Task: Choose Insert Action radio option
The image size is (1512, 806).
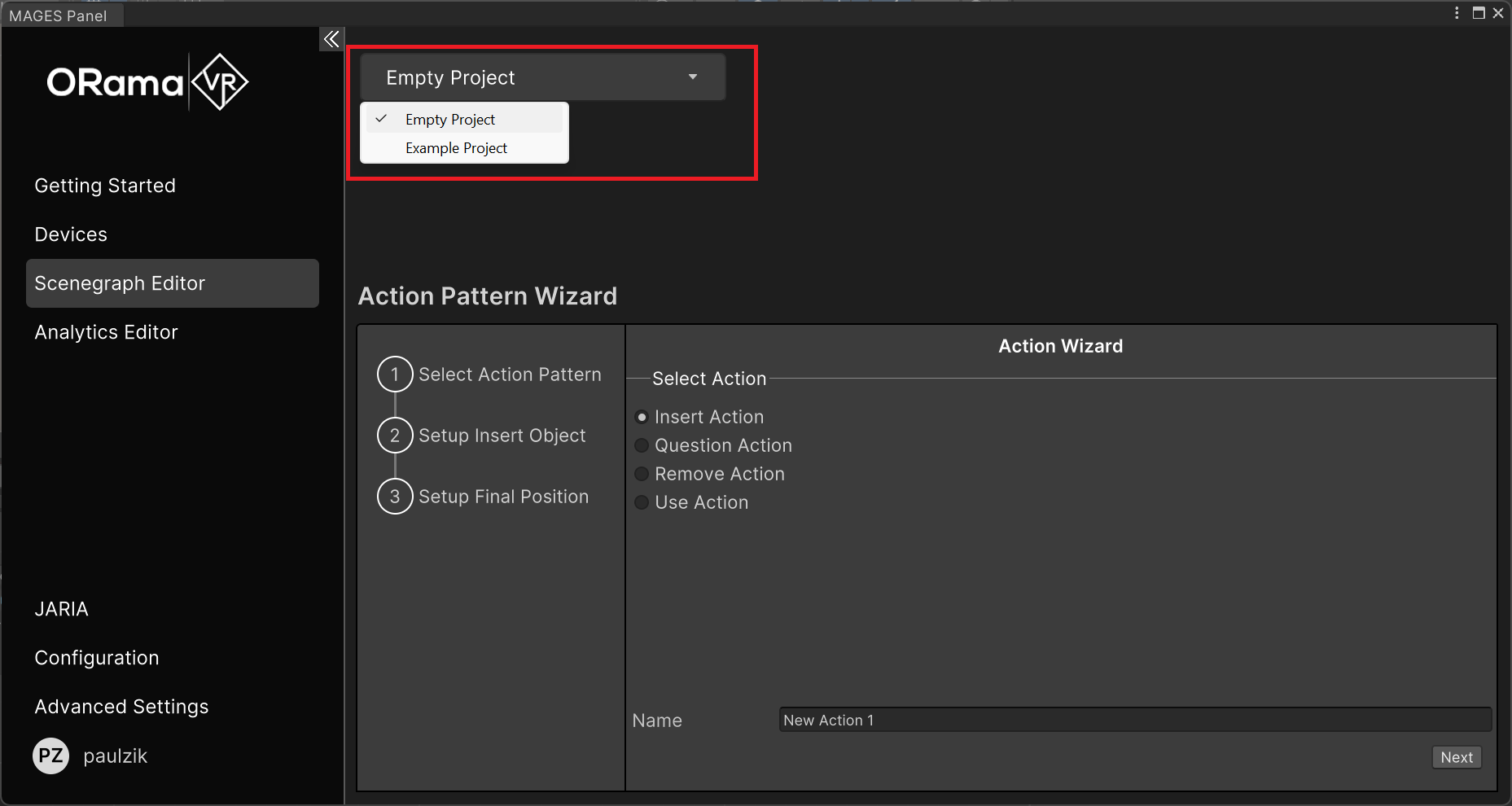Action: click(x=642, y=417)
